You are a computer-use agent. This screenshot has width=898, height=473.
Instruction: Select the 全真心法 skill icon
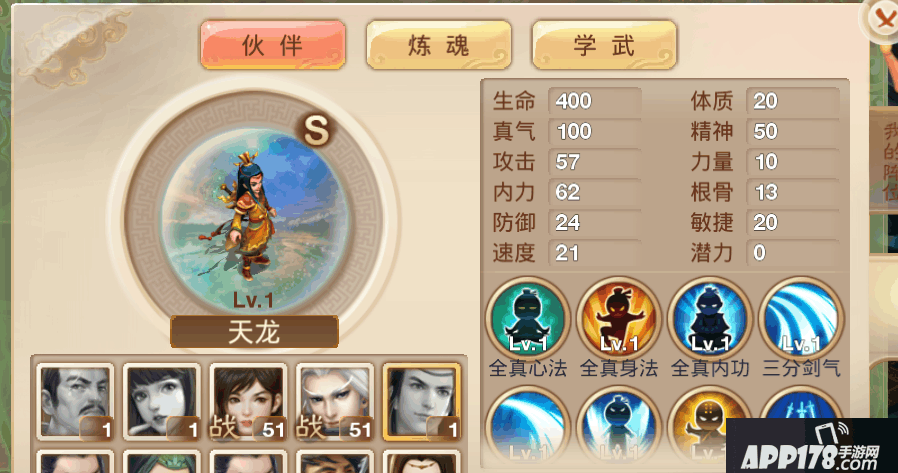pyautogui.click(x=527, y=320)
